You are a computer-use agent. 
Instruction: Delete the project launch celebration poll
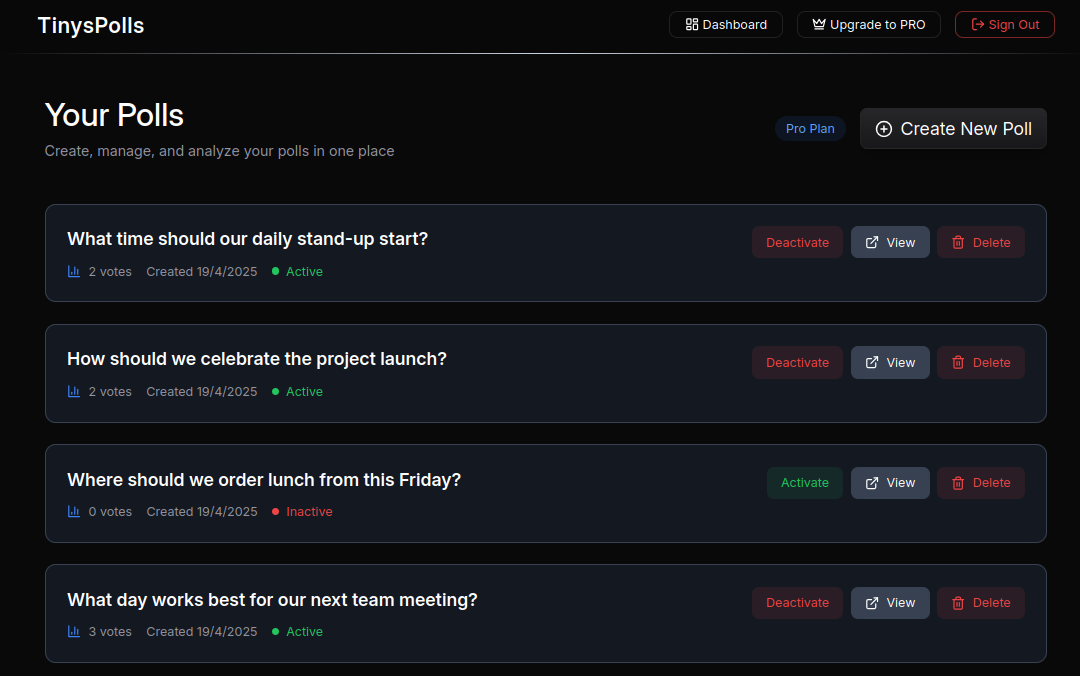[980, 363]
